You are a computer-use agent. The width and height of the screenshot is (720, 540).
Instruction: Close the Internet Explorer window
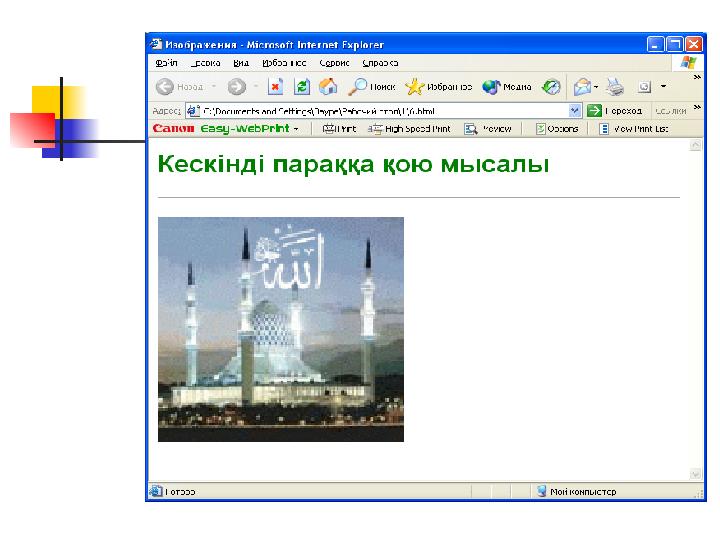click(x=694, y=44)
